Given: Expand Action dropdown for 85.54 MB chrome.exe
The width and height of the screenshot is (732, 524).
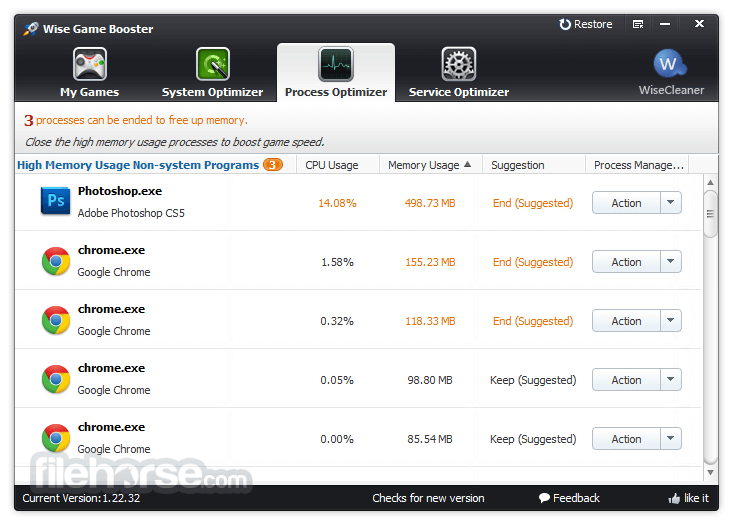Looking at the screenshot, I should pyautogui.click(x=671, y=439).
